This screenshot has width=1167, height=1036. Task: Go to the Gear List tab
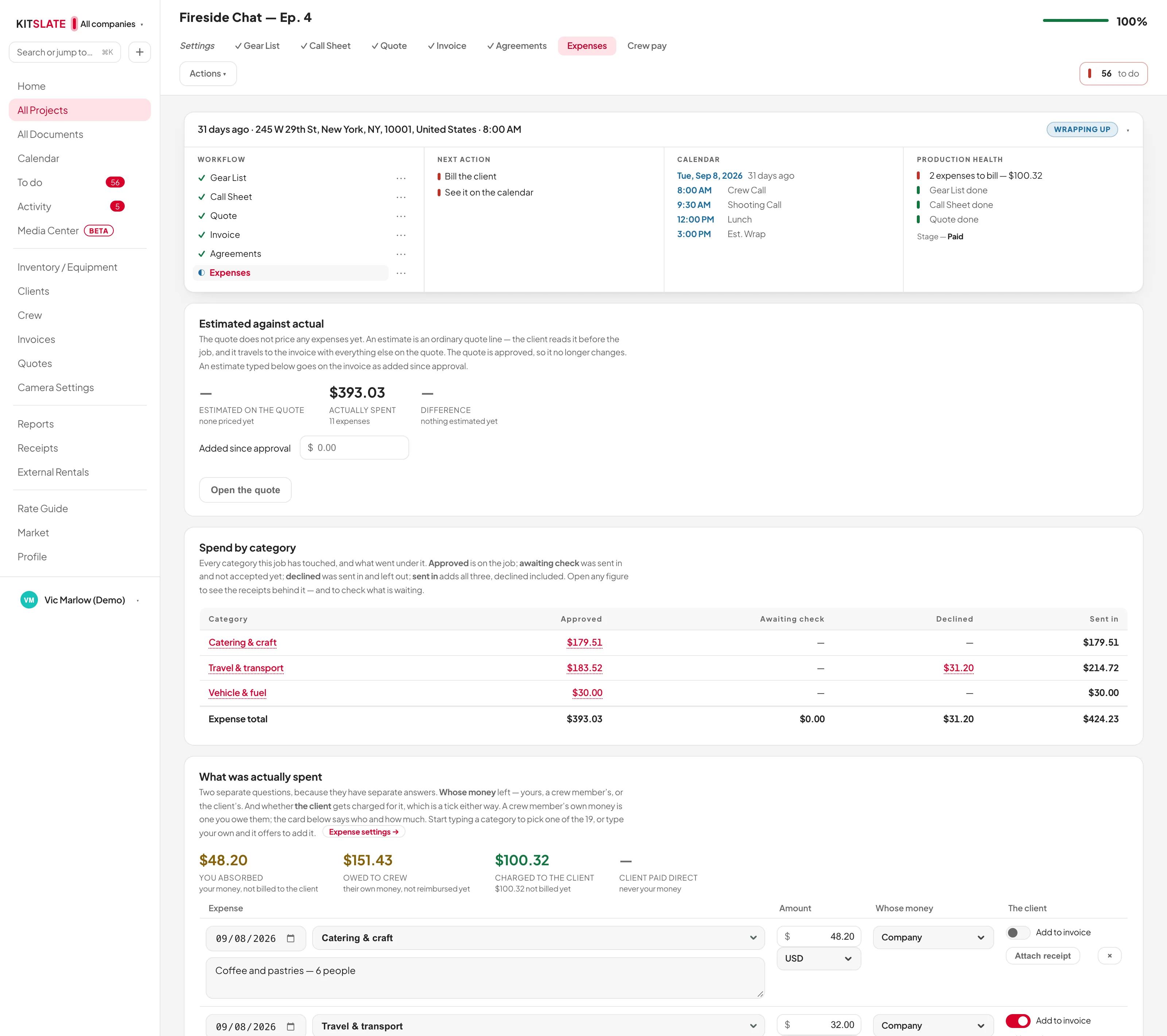(257, 46)
